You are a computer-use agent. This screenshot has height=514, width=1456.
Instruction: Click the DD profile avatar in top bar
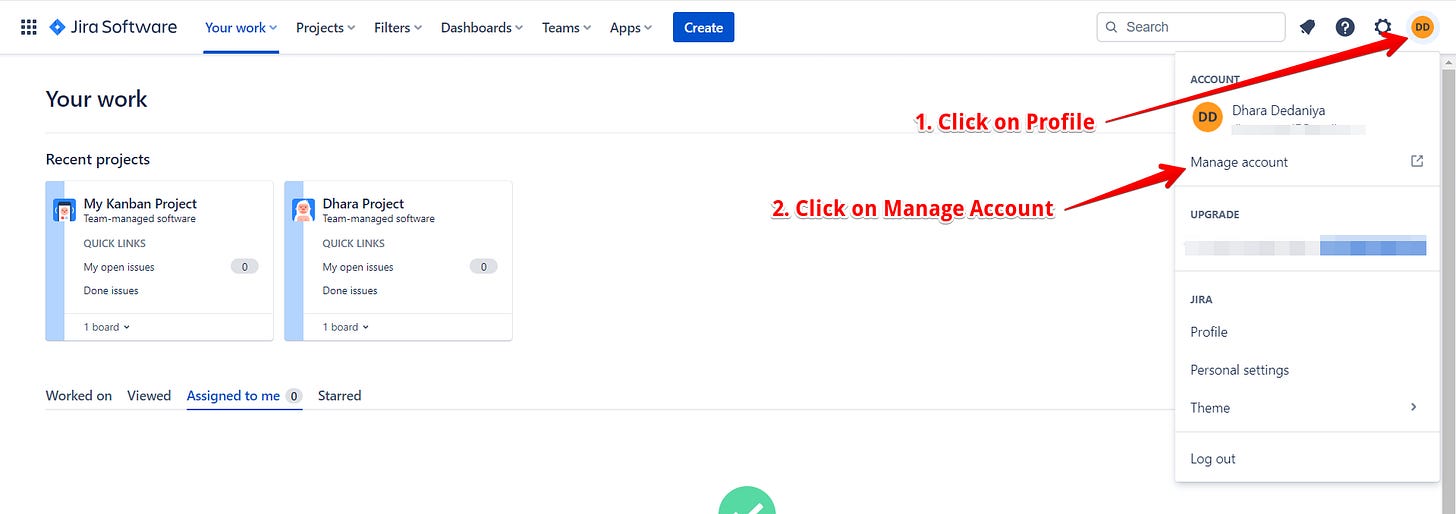pos(1422,27)
